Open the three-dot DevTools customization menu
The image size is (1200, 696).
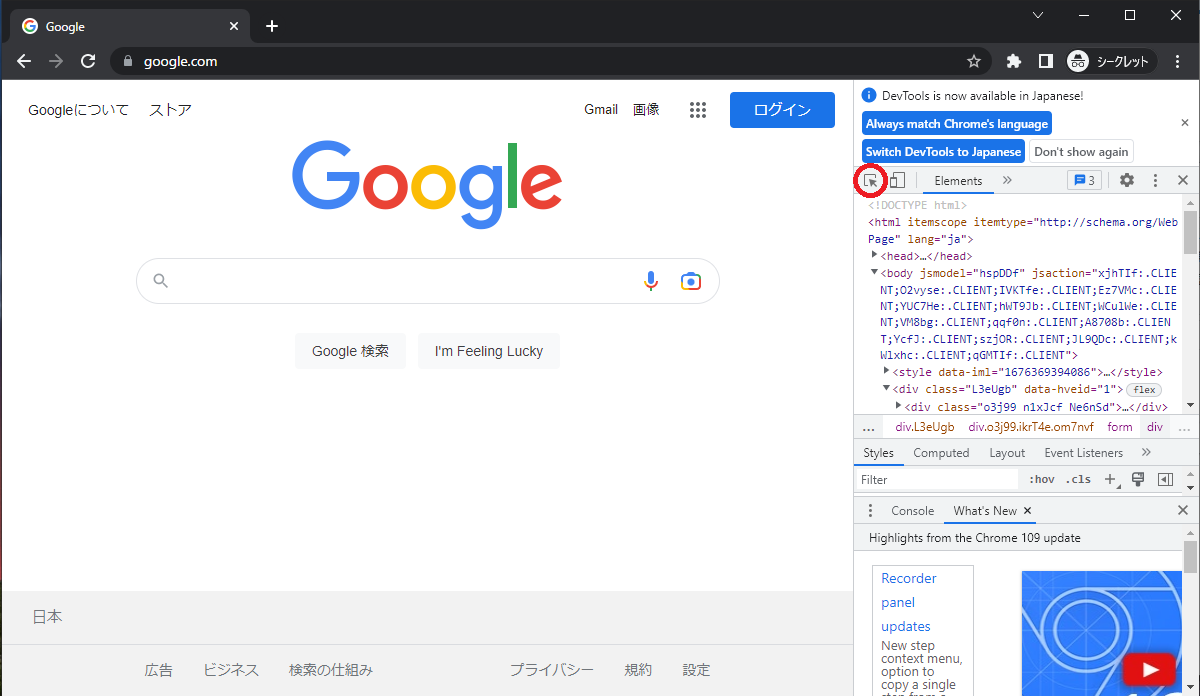coord(1155,180)
